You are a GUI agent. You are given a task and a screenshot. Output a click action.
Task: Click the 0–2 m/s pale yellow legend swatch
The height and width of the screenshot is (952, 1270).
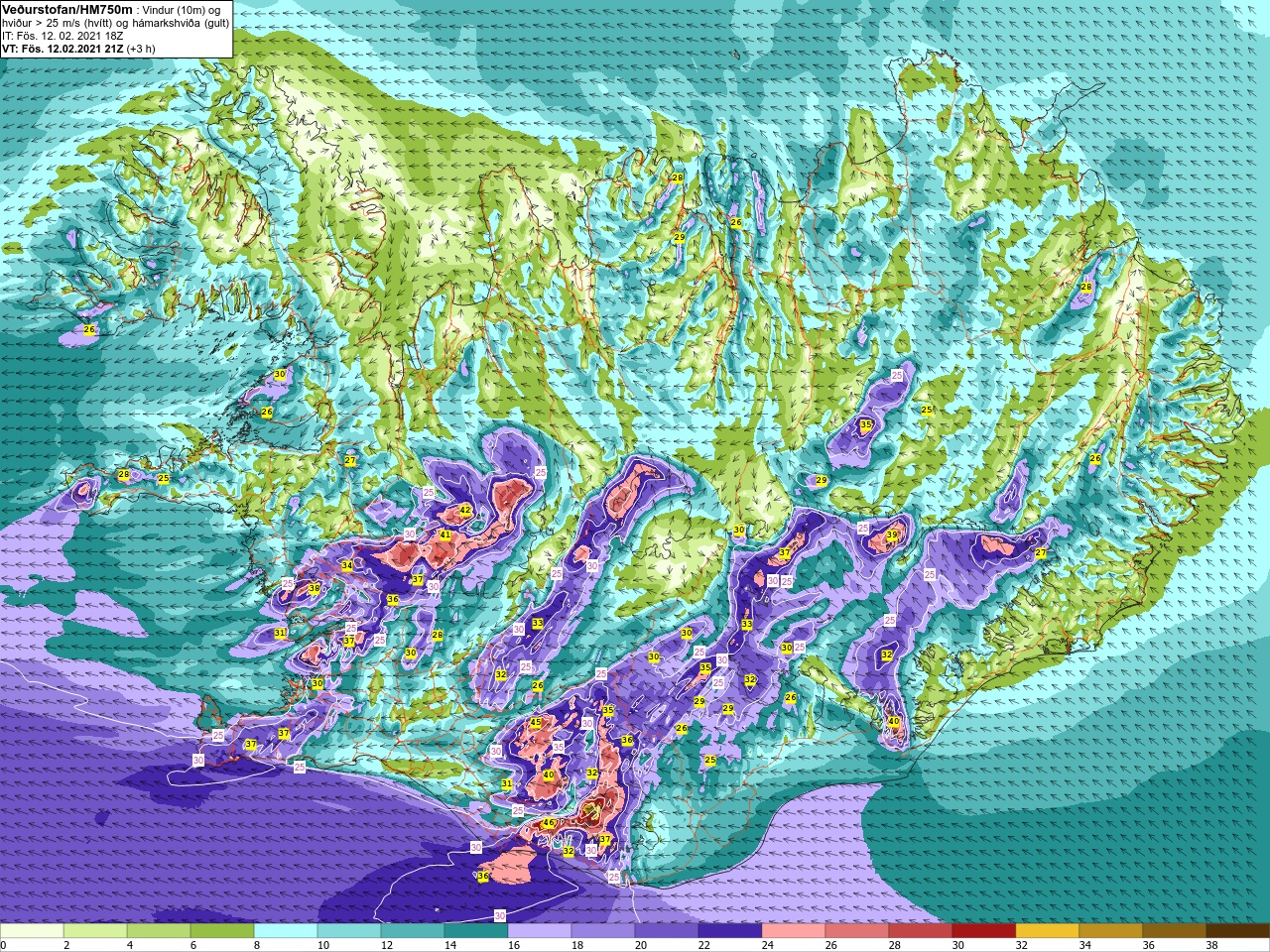(32, 932)
